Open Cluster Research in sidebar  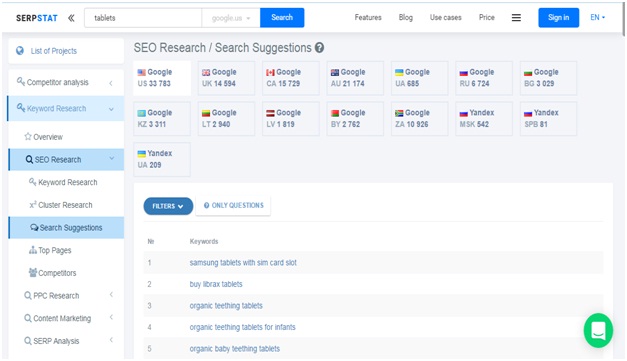[x=66, y=205]
